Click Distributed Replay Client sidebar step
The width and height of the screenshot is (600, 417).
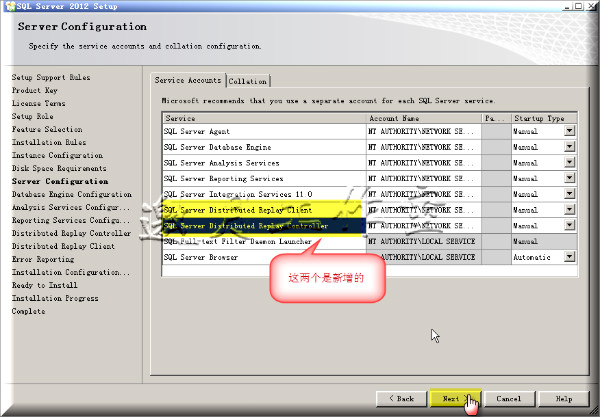[63, 246]
